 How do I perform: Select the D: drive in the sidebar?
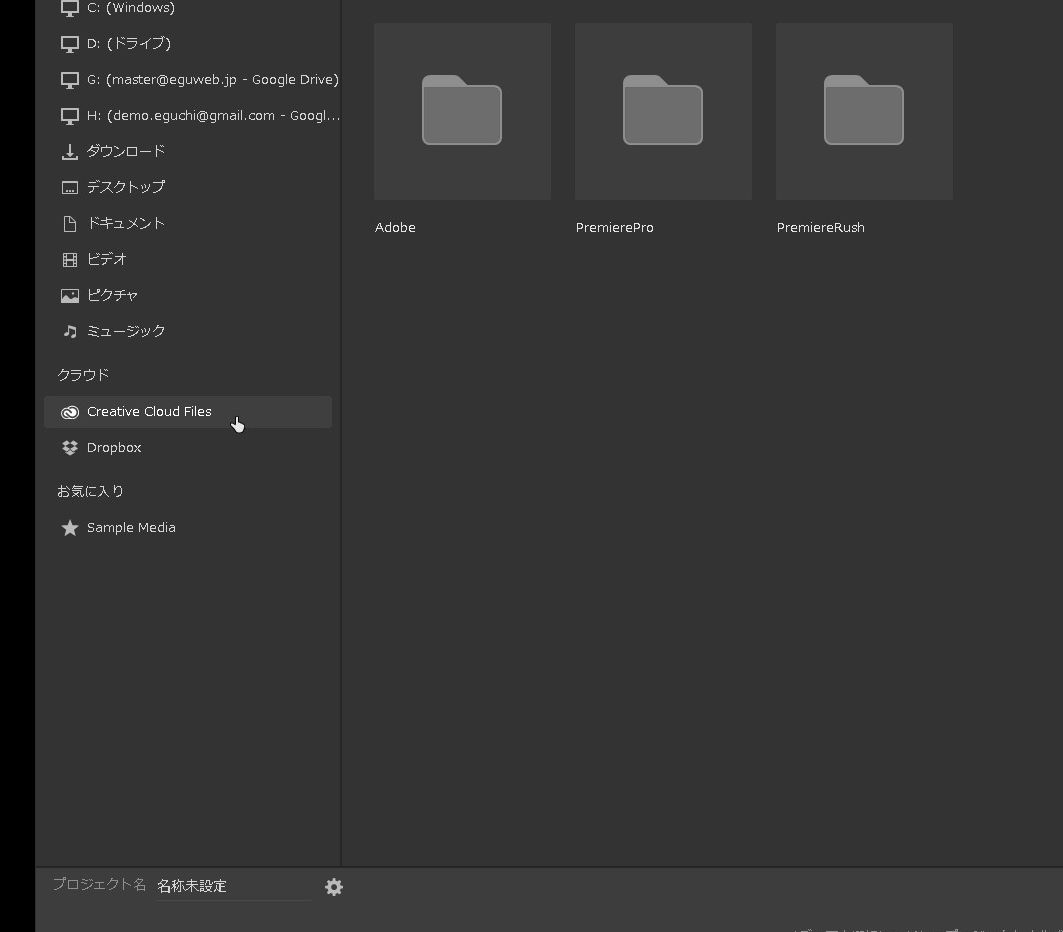click(128, 44)
